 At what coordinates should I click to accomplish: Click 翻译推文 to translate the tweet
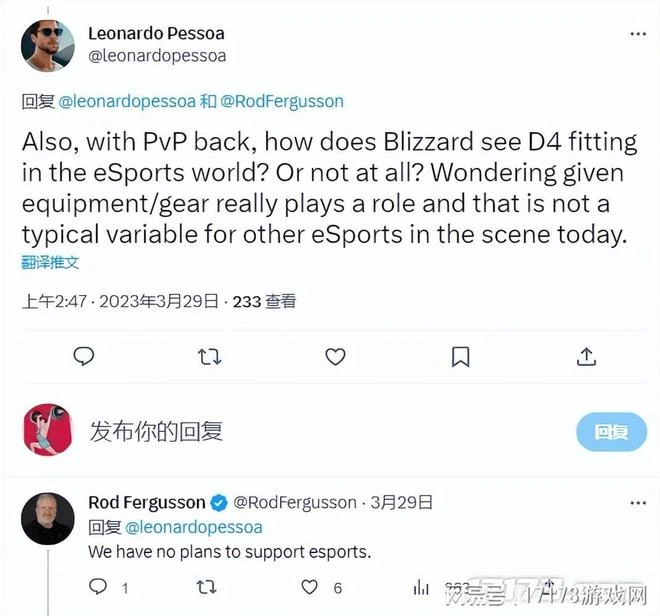[x=50, y=262]
